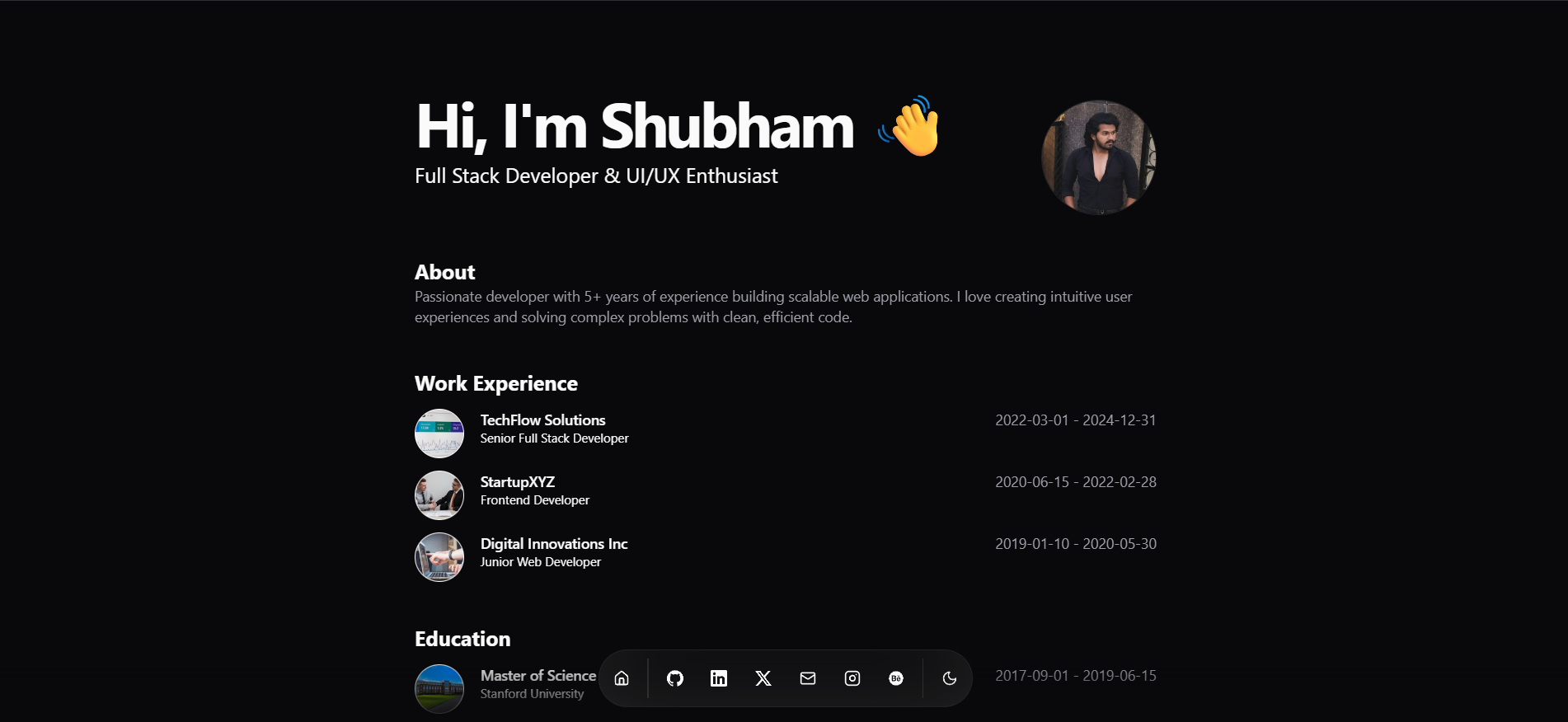The height and width of the screenshot is (722, 1568).
Task: Click the TechFlow Solutions company logo
Action: 439,434
